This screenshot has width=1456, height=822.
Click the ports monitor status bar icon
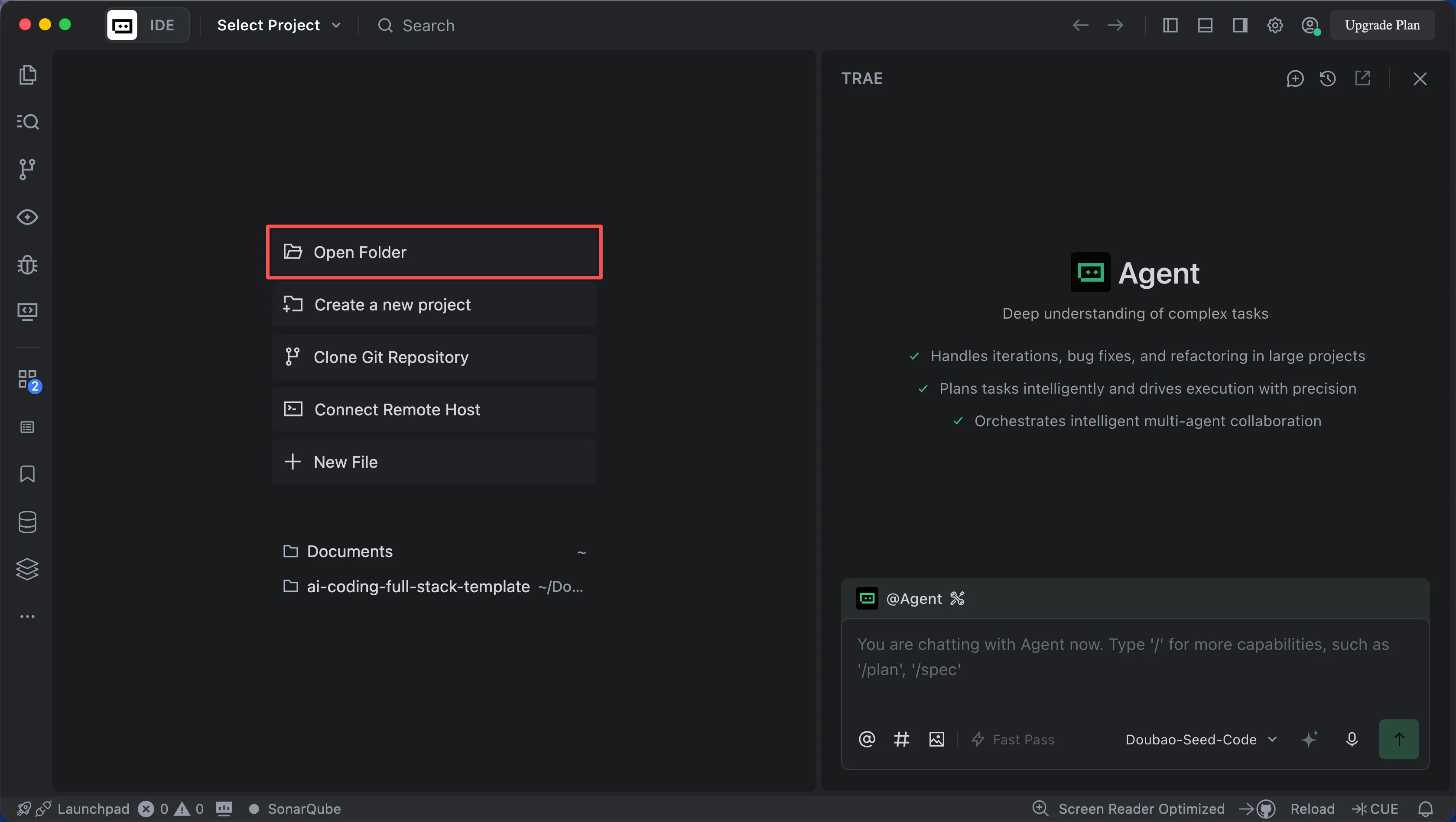coord(224,809)
